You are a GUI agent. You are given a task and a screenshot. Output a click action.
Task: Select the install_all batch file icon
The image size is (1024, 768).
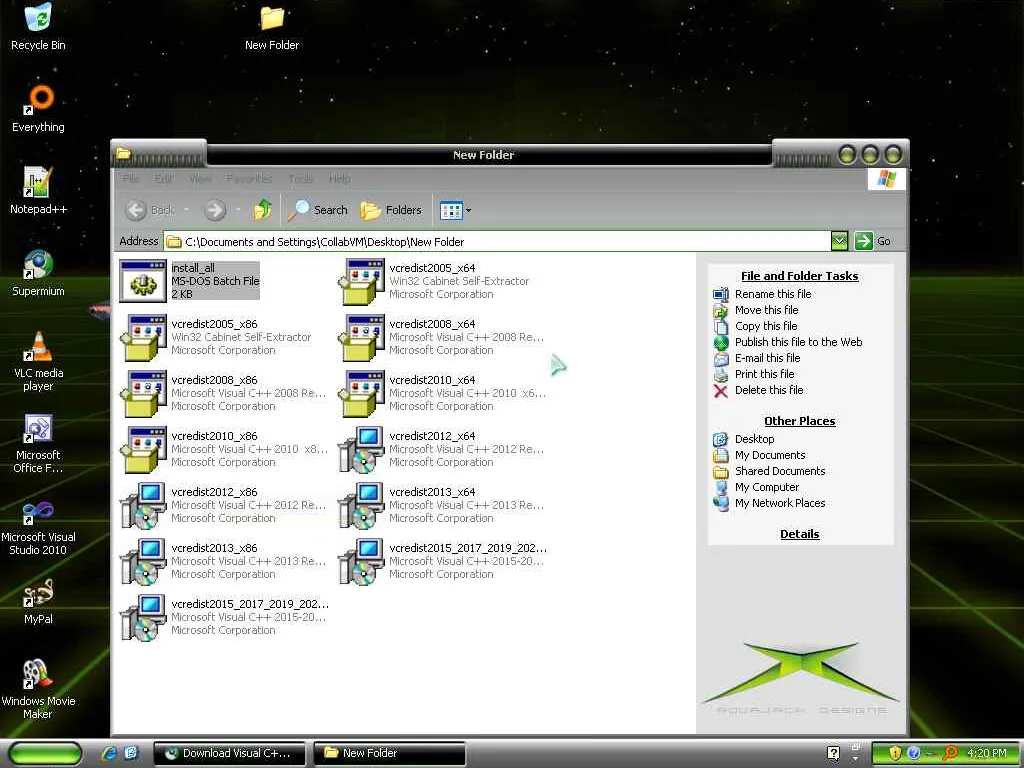click(x=143, y=281)
